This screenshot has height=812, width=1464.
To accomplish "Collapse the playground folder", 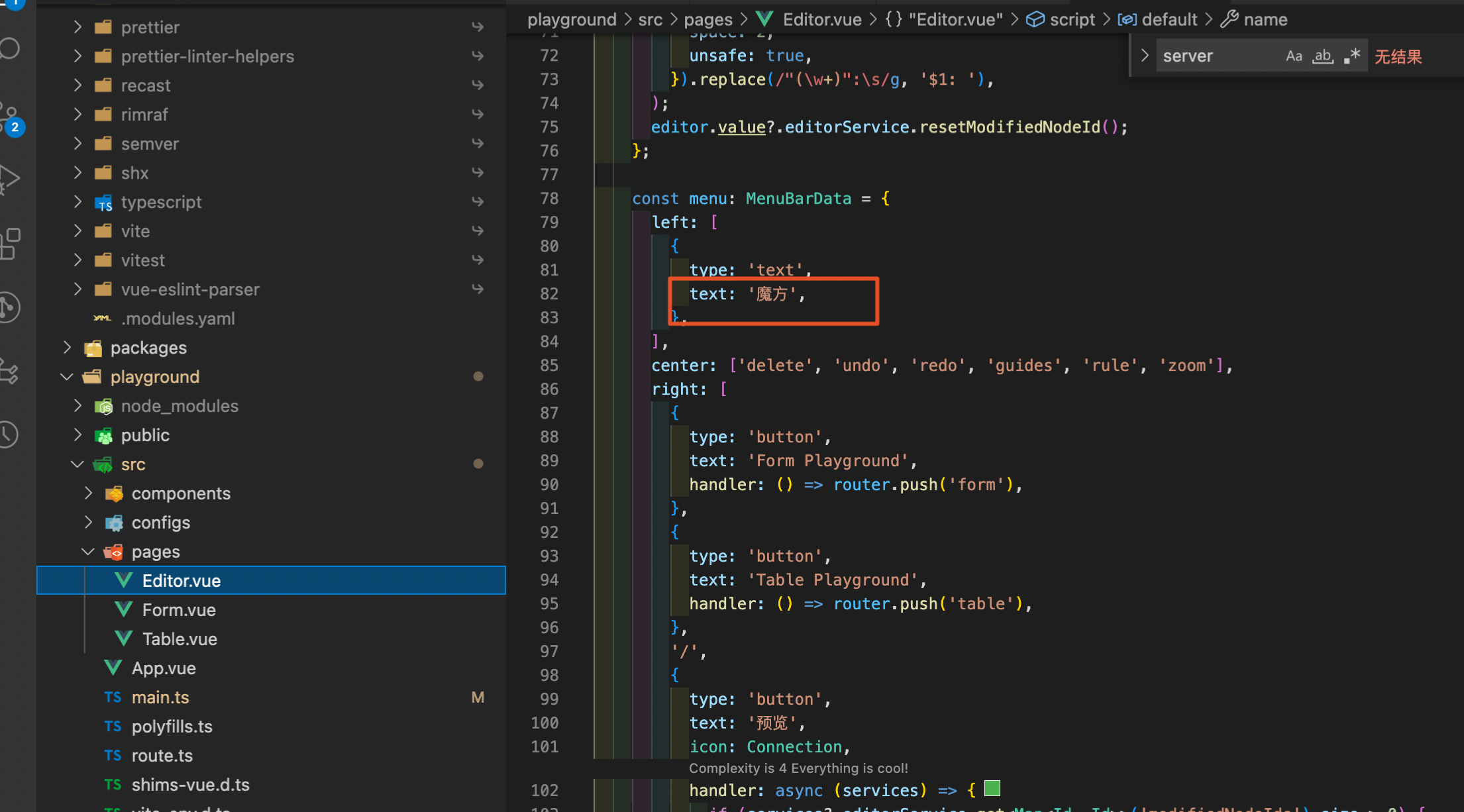I will click(x=67, y=377).
